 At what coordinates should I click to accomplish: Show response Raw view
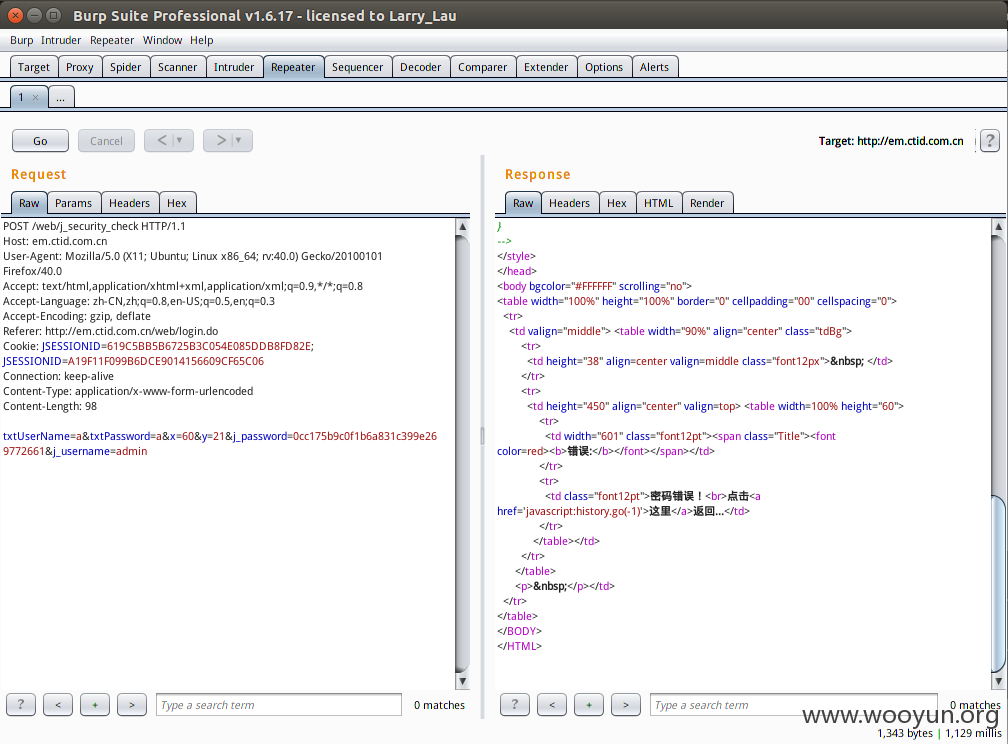tap(523, 203)
